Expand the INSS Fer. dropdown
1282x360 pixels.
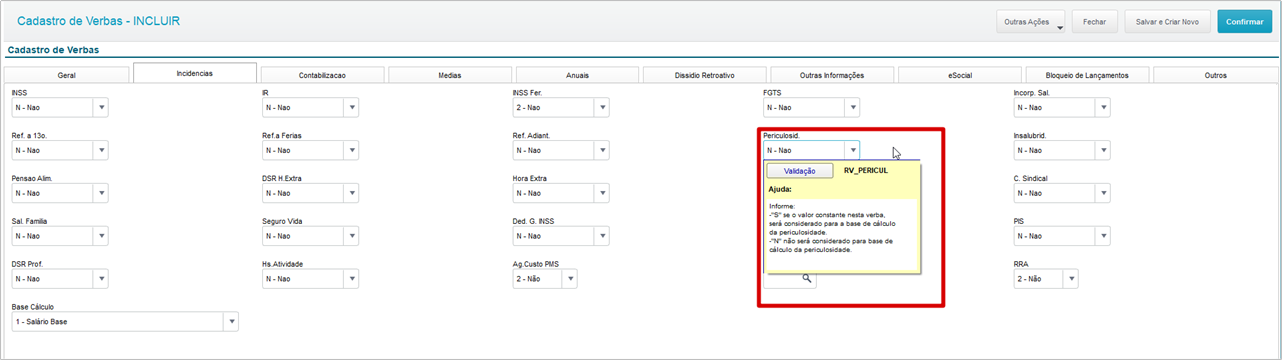601,108
